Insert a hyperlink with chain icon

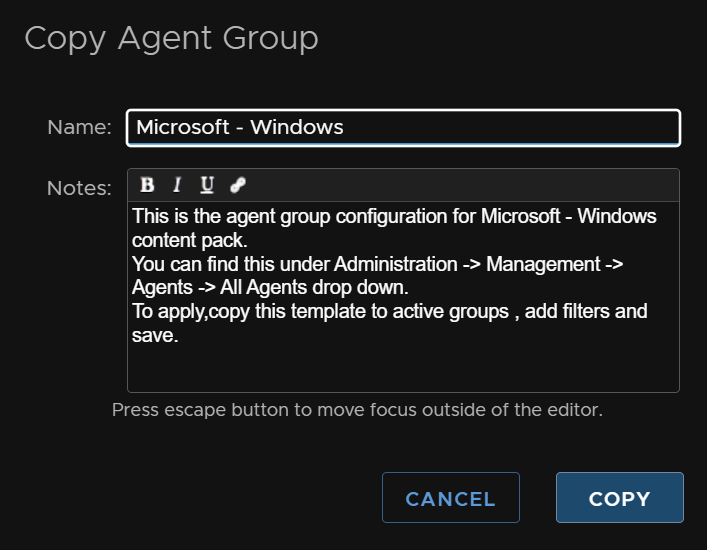(x=238, y=185)
